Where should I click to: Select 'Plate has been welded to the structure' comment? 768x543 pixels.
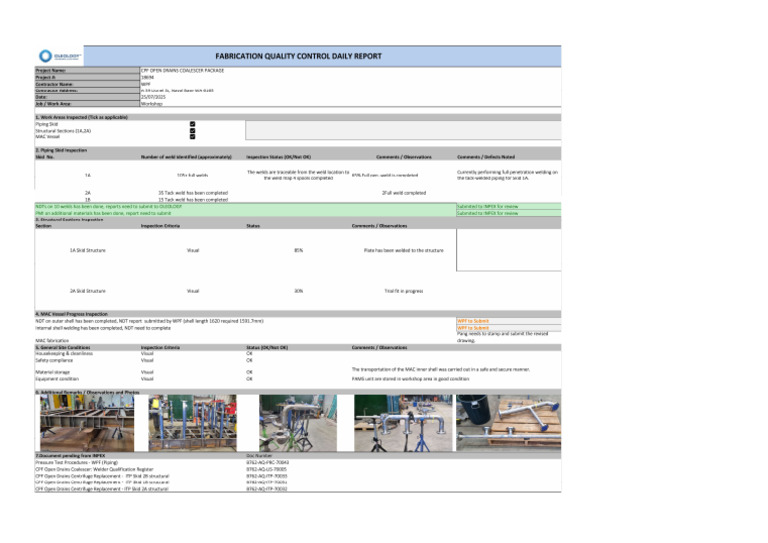tap(404, 250)
